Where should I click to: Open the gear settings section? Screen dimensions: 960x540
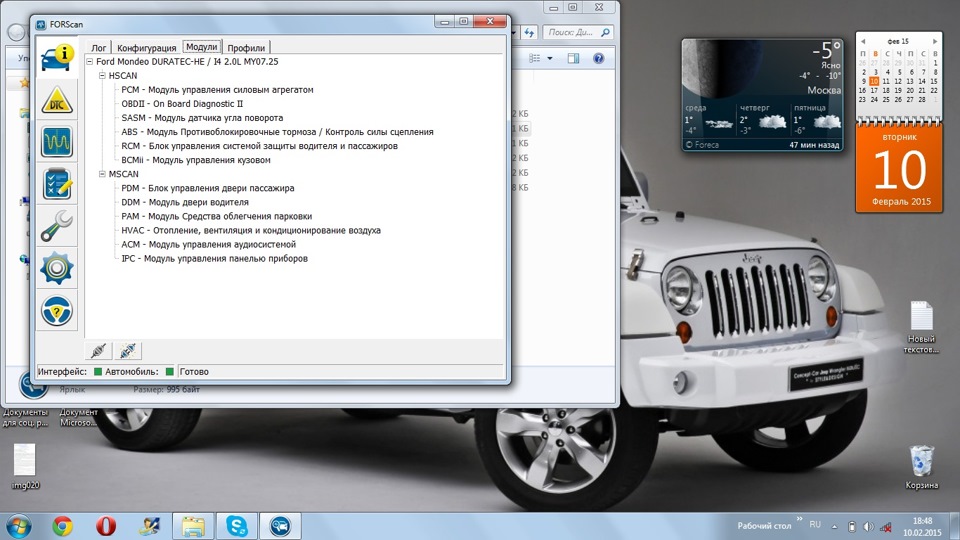(57, 268)
